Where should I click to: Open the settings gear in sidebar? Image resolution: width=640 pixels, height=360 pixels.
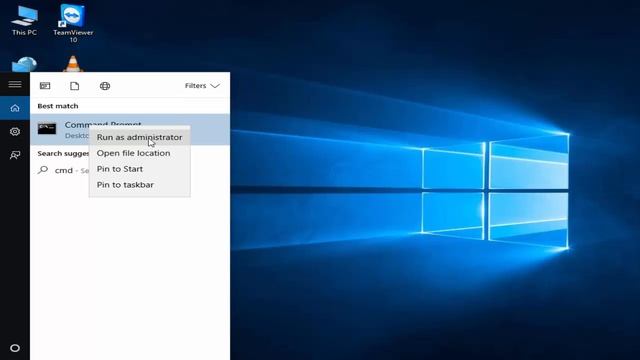(15, 131)
